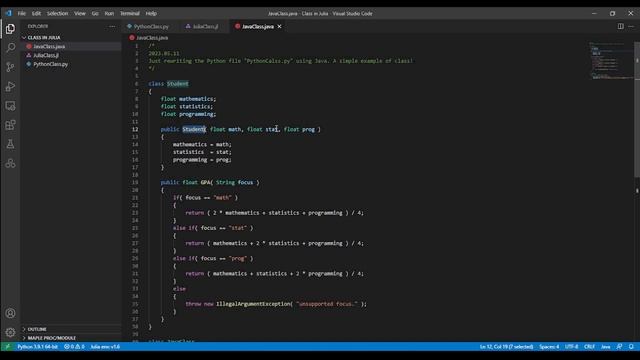
Task: Click remote window indicator in status bar
Action: (7, 347)
